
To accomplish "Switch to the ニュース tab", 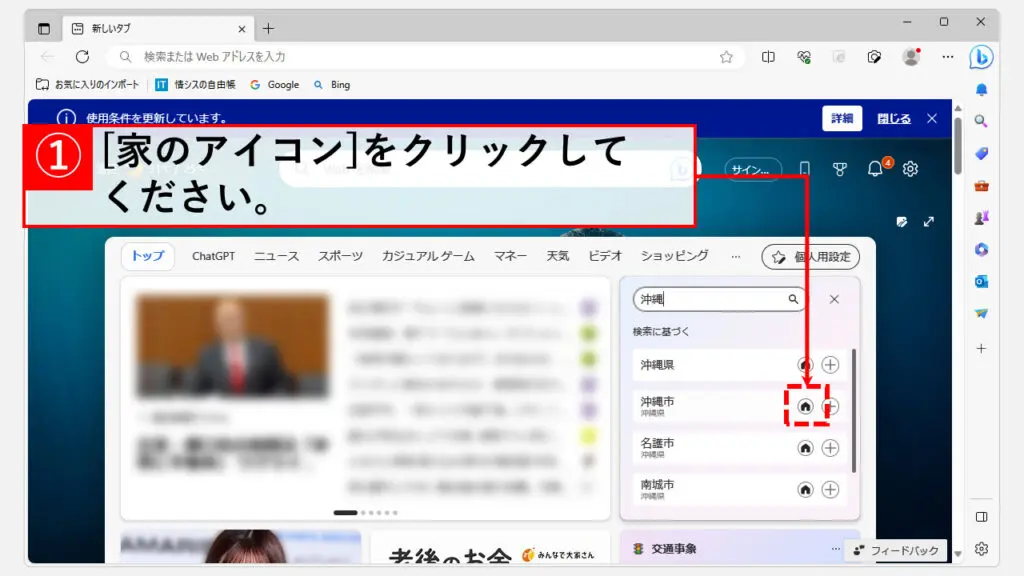I will point(276,256).
